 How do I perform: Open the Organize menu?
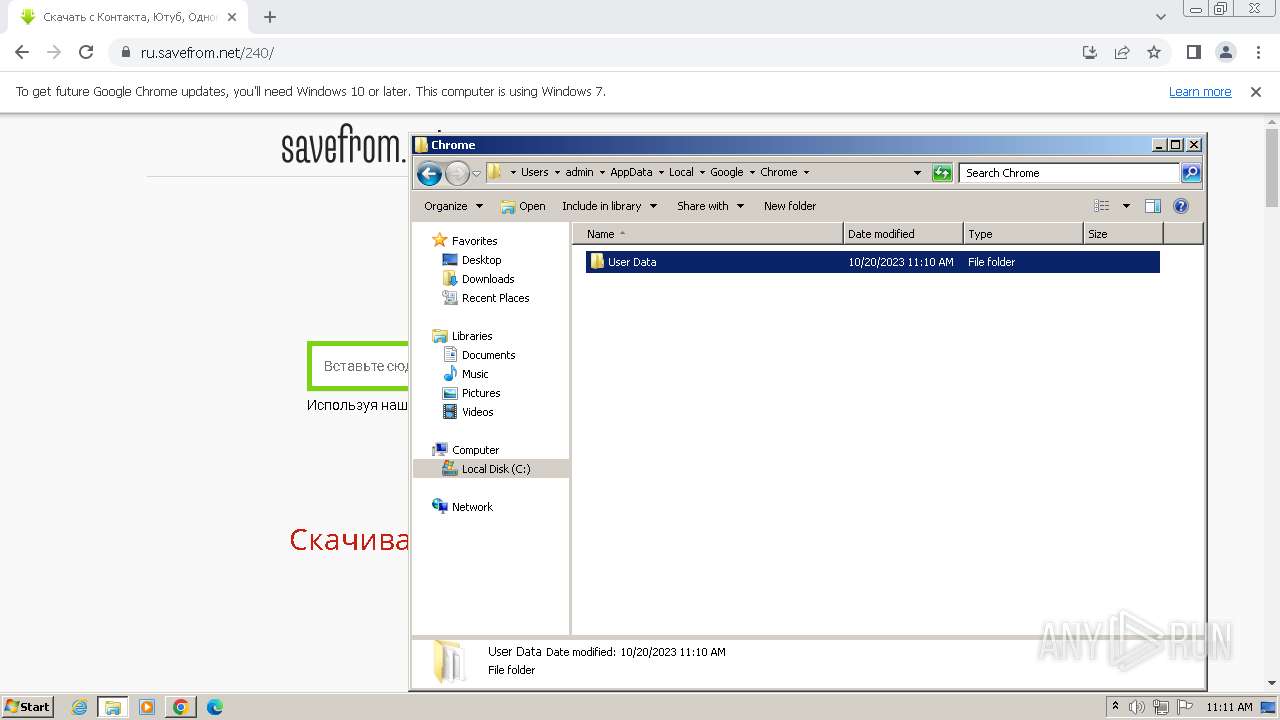point(453,206)
